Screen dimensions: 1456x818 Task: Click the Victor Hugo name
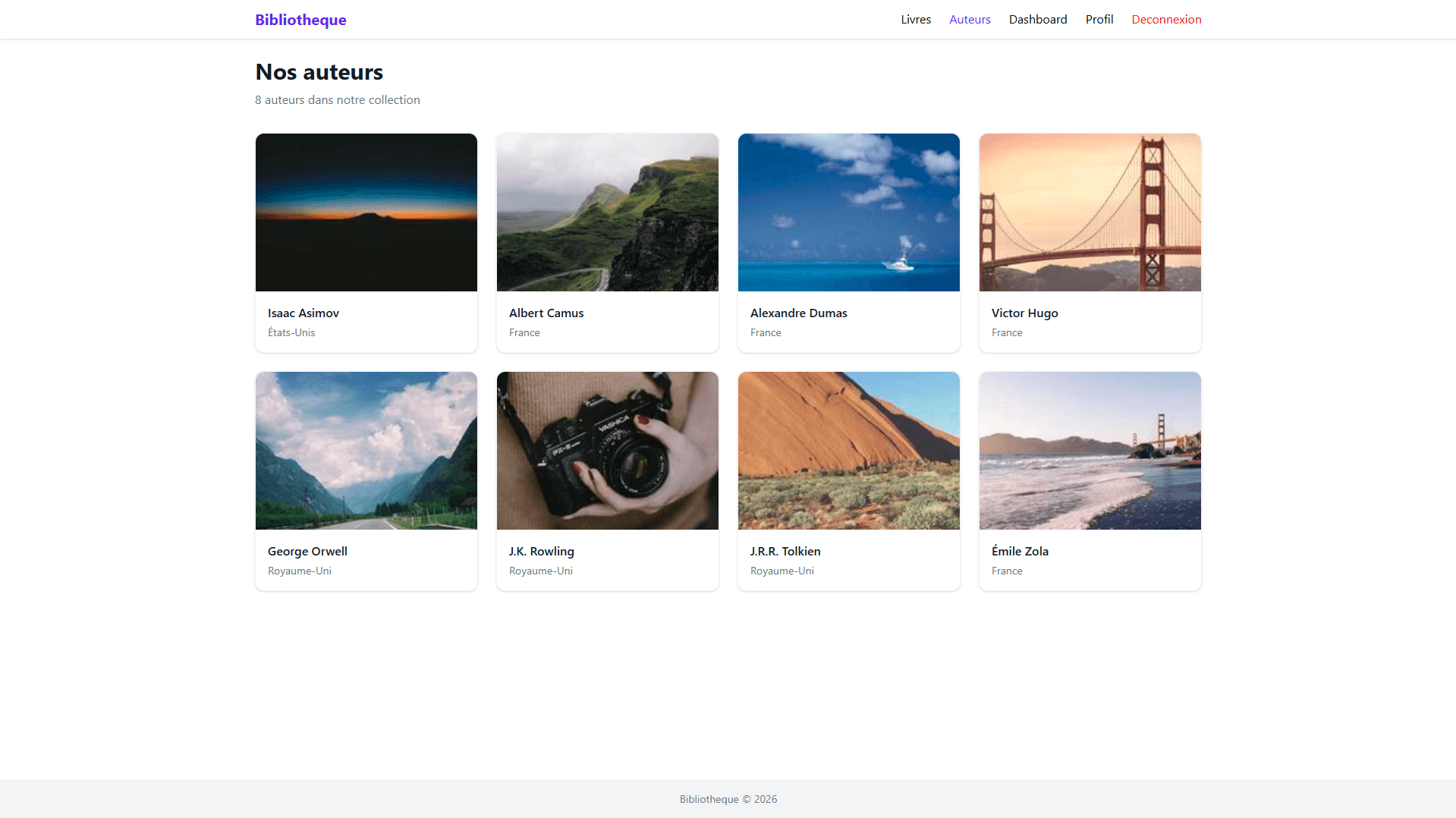point(1024,313)
